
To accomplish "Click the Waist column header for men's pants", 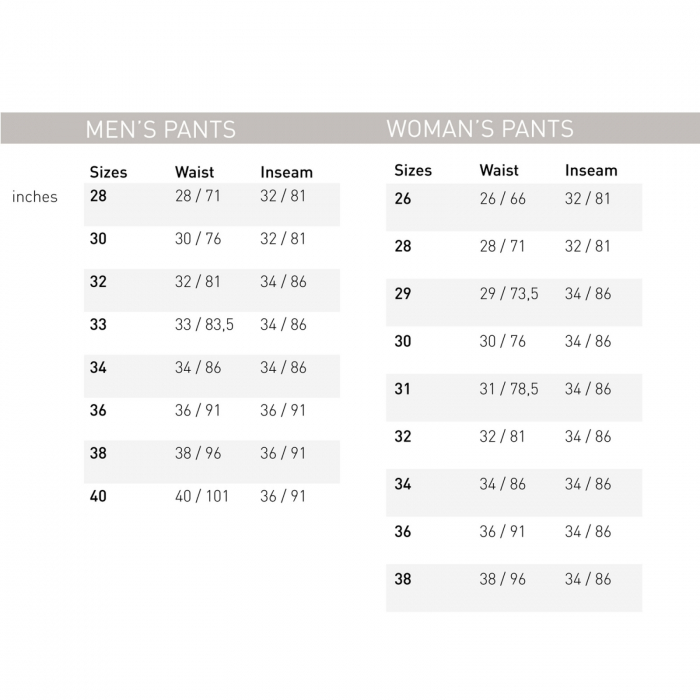I will (194, 172).
